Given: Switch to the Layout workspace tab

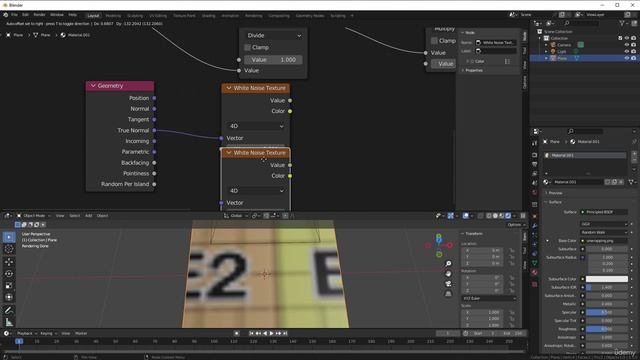Looking at the screenshot, I should click(x=93, y=16).
